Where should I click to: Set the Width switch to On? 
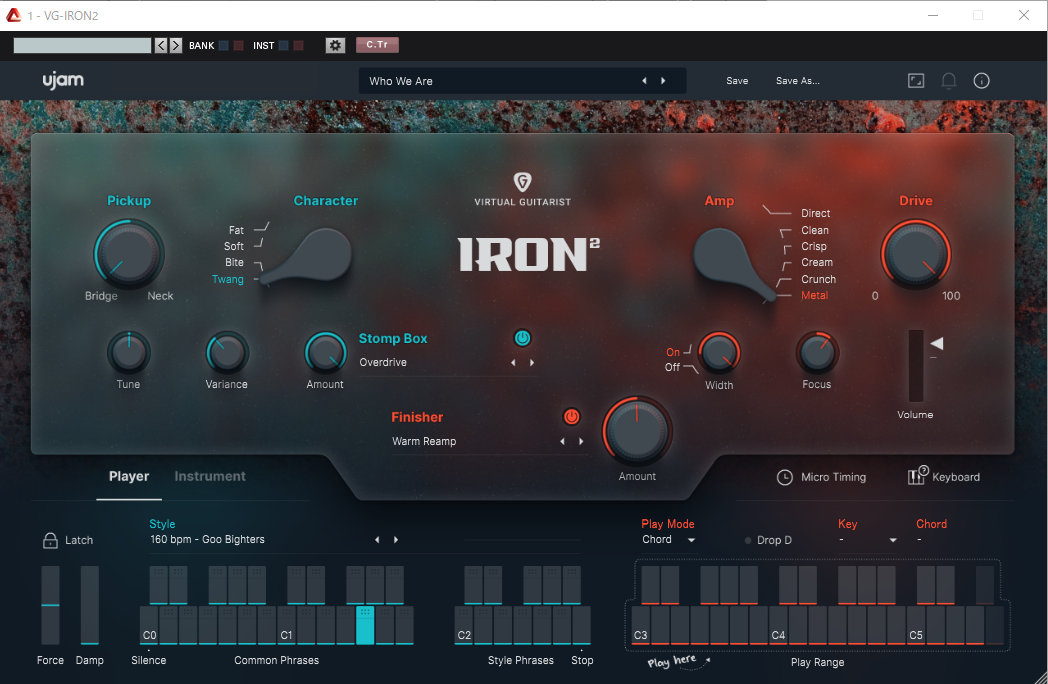point(673,352)
